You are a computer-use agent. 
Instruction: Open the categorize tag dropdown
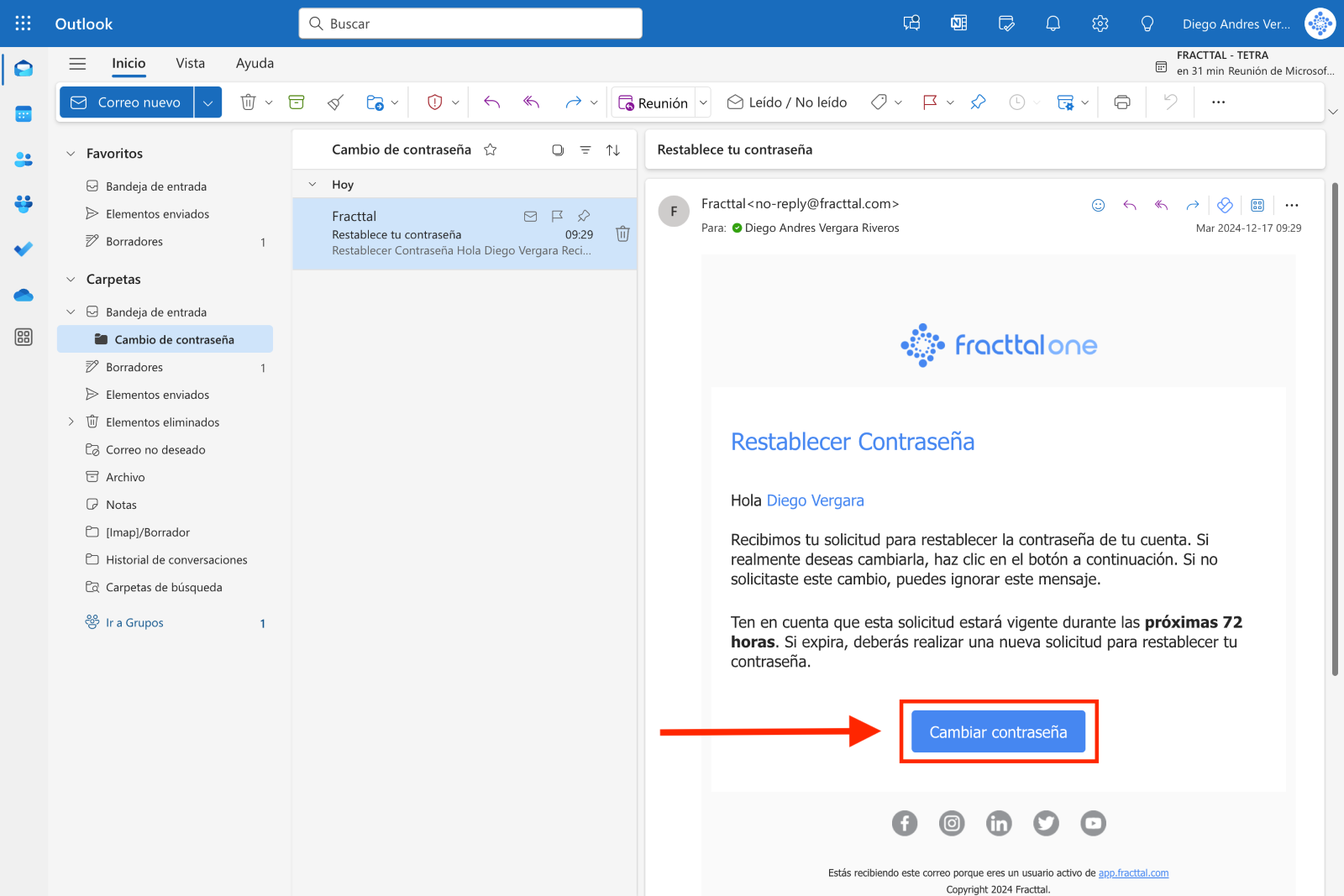coord(898,102)
